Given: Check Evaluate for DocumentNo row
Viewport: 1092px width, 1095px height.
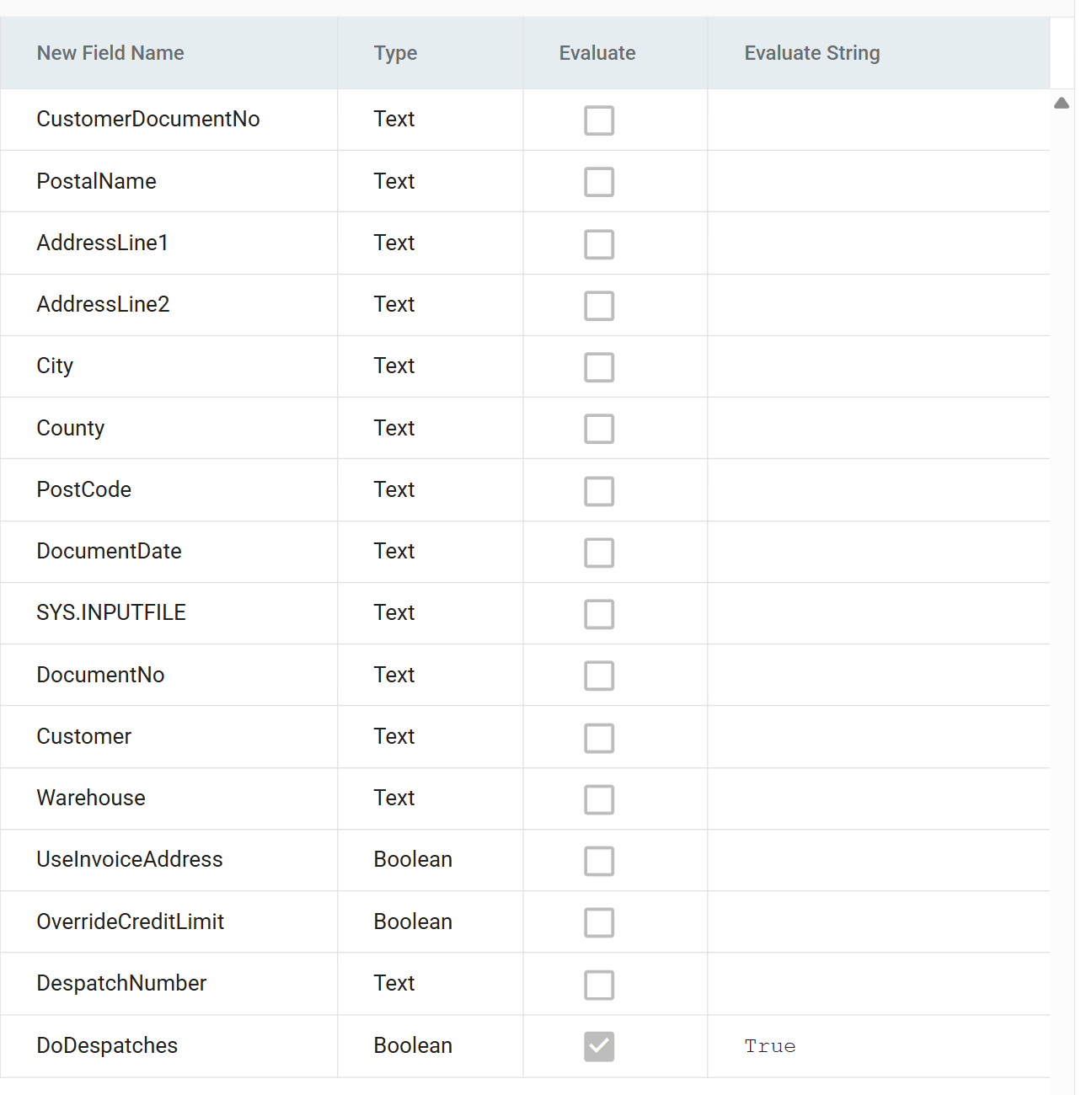Looking at the screenshot, I should [599, 676].
